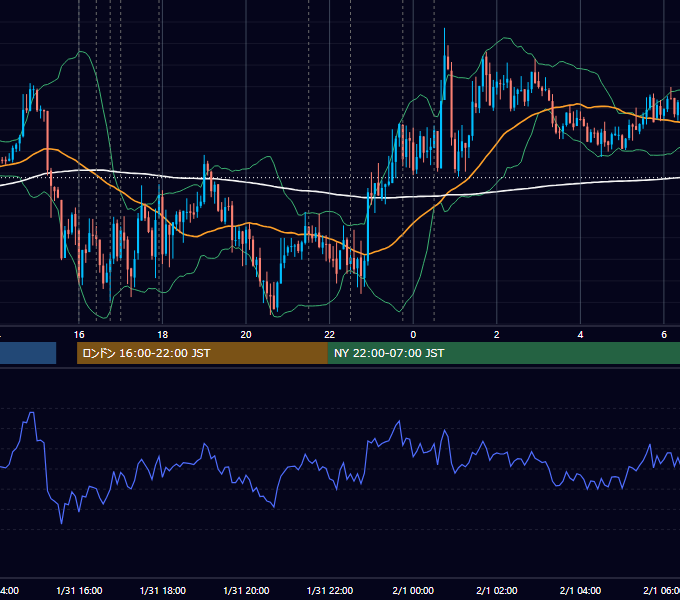Image resolution: width=680 pixels, height=600 pixels.
Task: Click the blue session bar left of ロンドン
Action: coord(28,353)
